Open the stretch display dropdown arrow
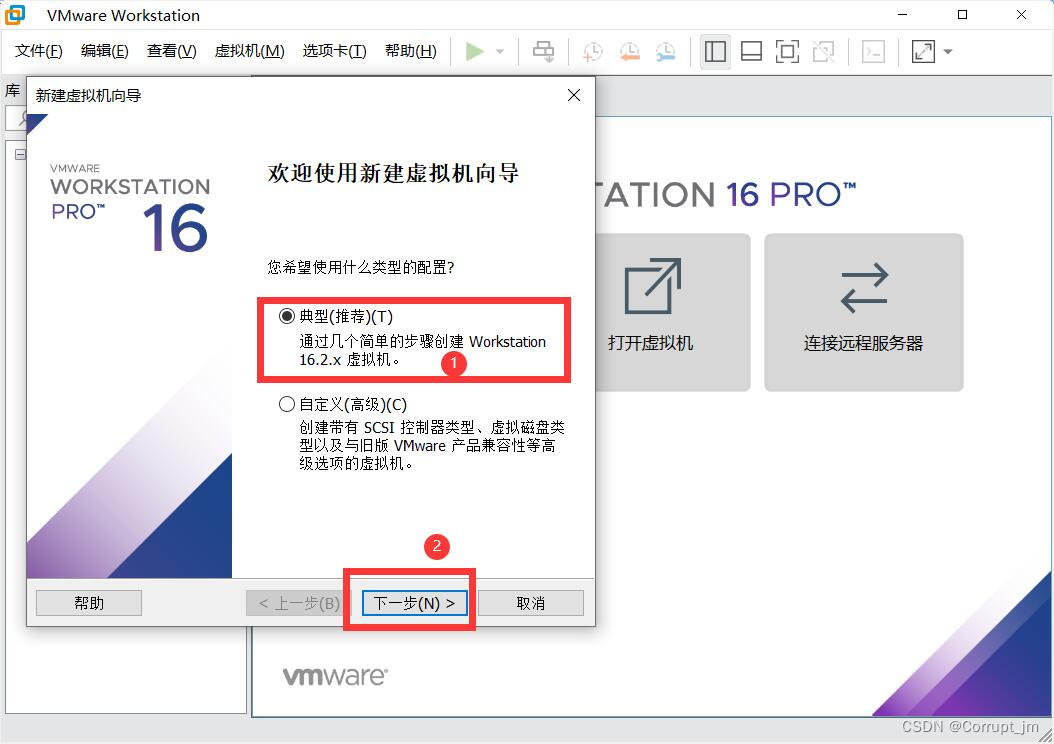Screen dimensions: 1054x744 pyautogui.click(x=948, y=52)
